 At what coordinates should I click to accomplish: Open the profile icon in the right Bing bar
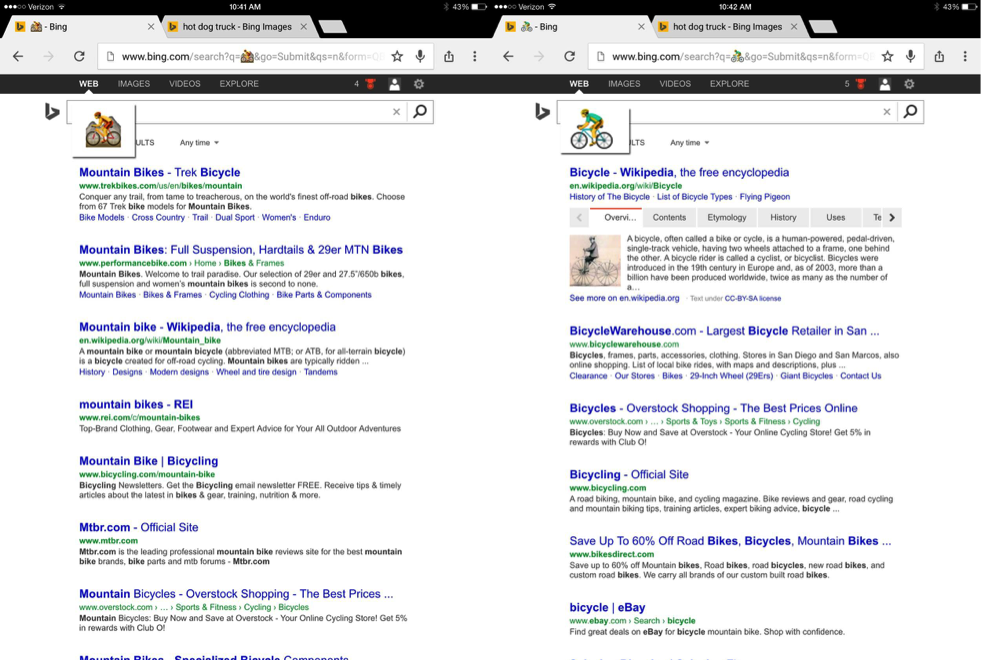[885, 84]
